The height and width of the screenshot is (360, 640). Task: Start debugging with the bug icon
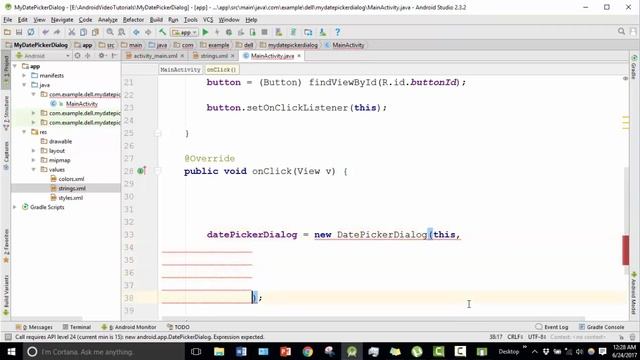click(229, 32)
